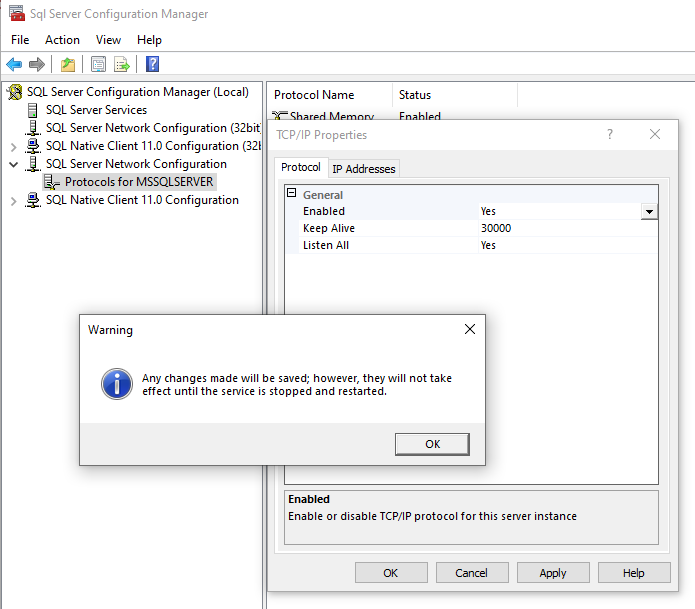Click the SQL Server Network Configuration (32bit) icon
Viewport: 695px width, 609px height.
pos(33,128)
